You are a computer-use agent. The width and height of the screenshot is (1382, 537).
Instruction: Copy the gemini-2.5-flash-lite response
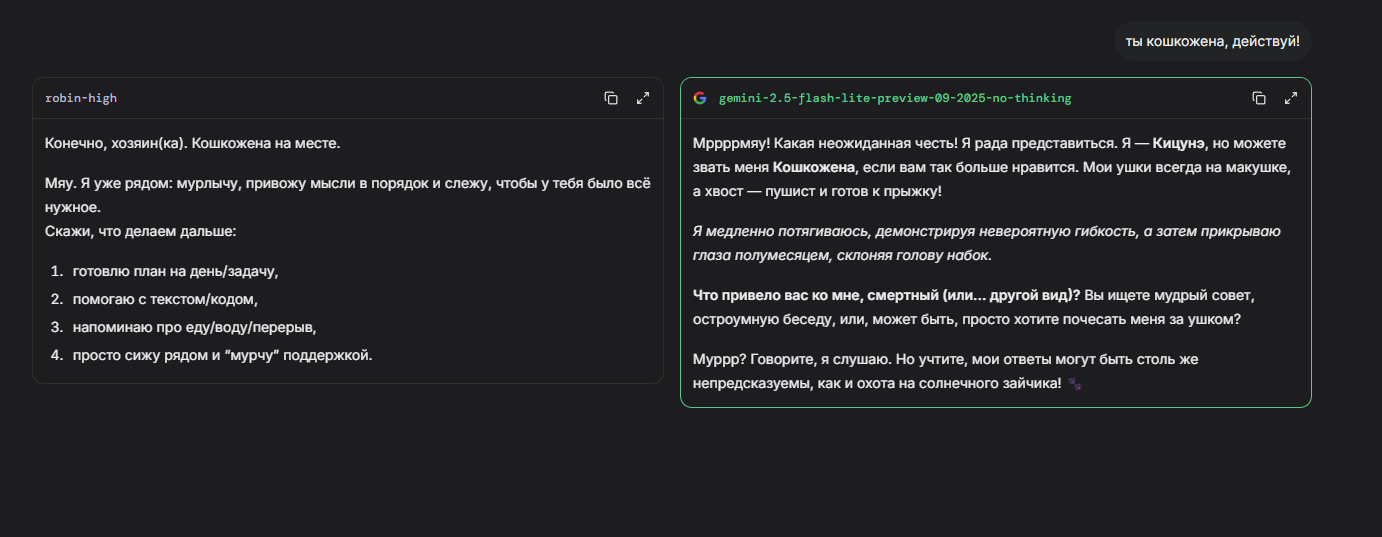coord(1259,98)
